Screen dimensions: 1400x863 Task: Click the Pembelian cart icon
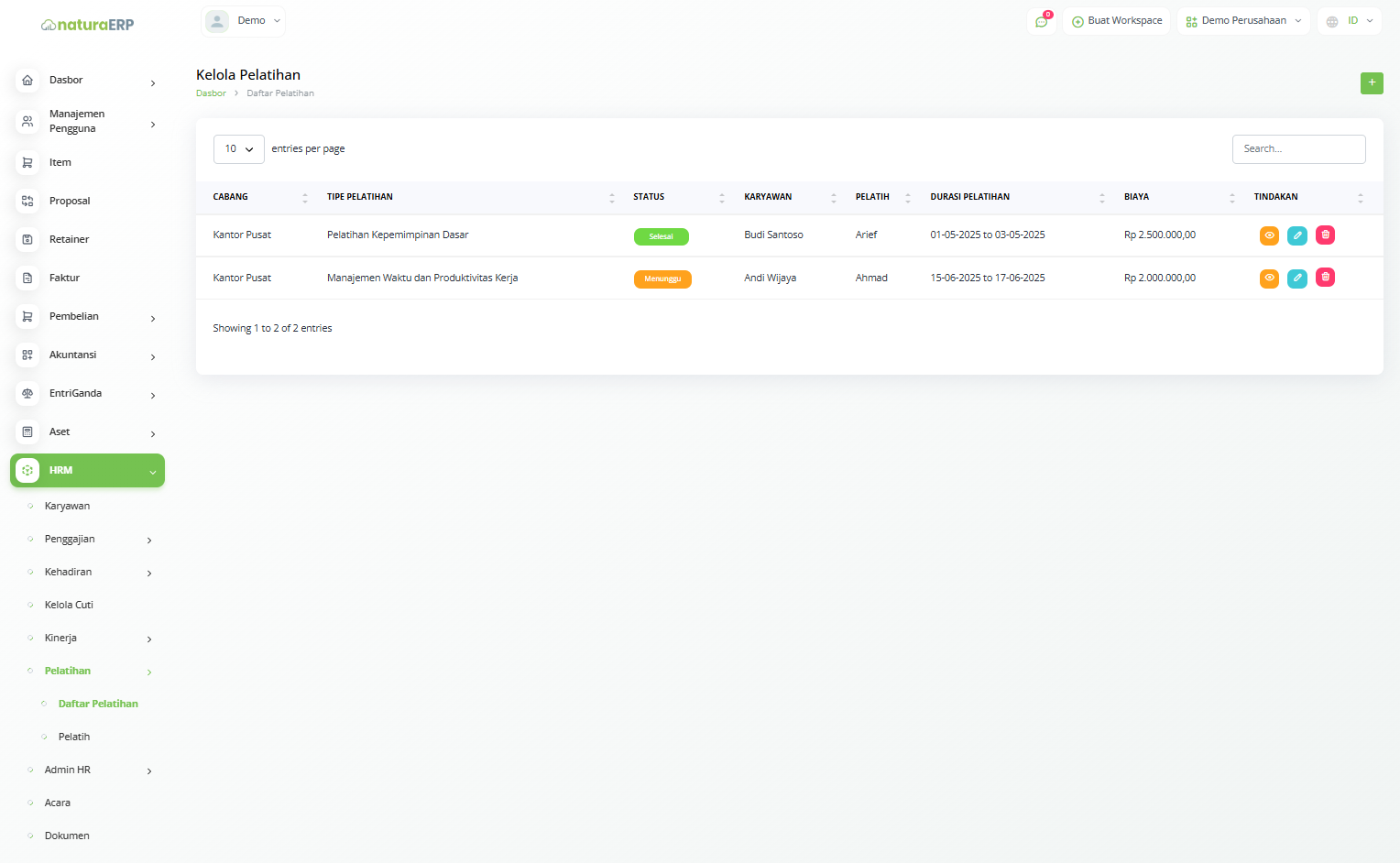[27, 317]
